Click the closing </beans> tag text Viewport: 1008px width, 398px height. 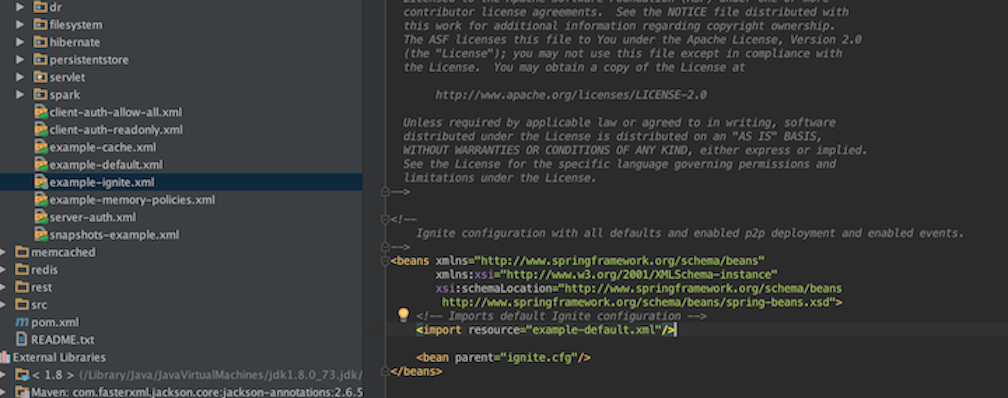416,372
